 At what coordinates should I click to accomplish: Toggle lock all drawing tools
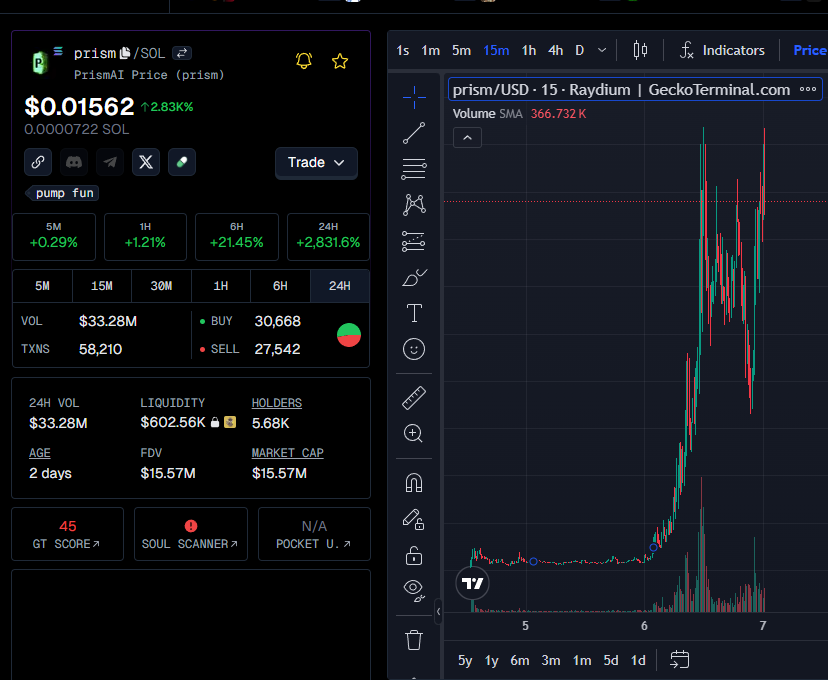414,555
